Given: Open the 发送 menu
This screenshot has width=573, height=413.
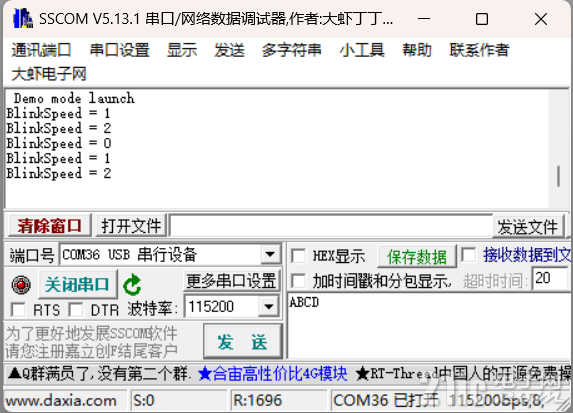Looking at the screenshot, I should pyautogui.click(x=229, y=50).
